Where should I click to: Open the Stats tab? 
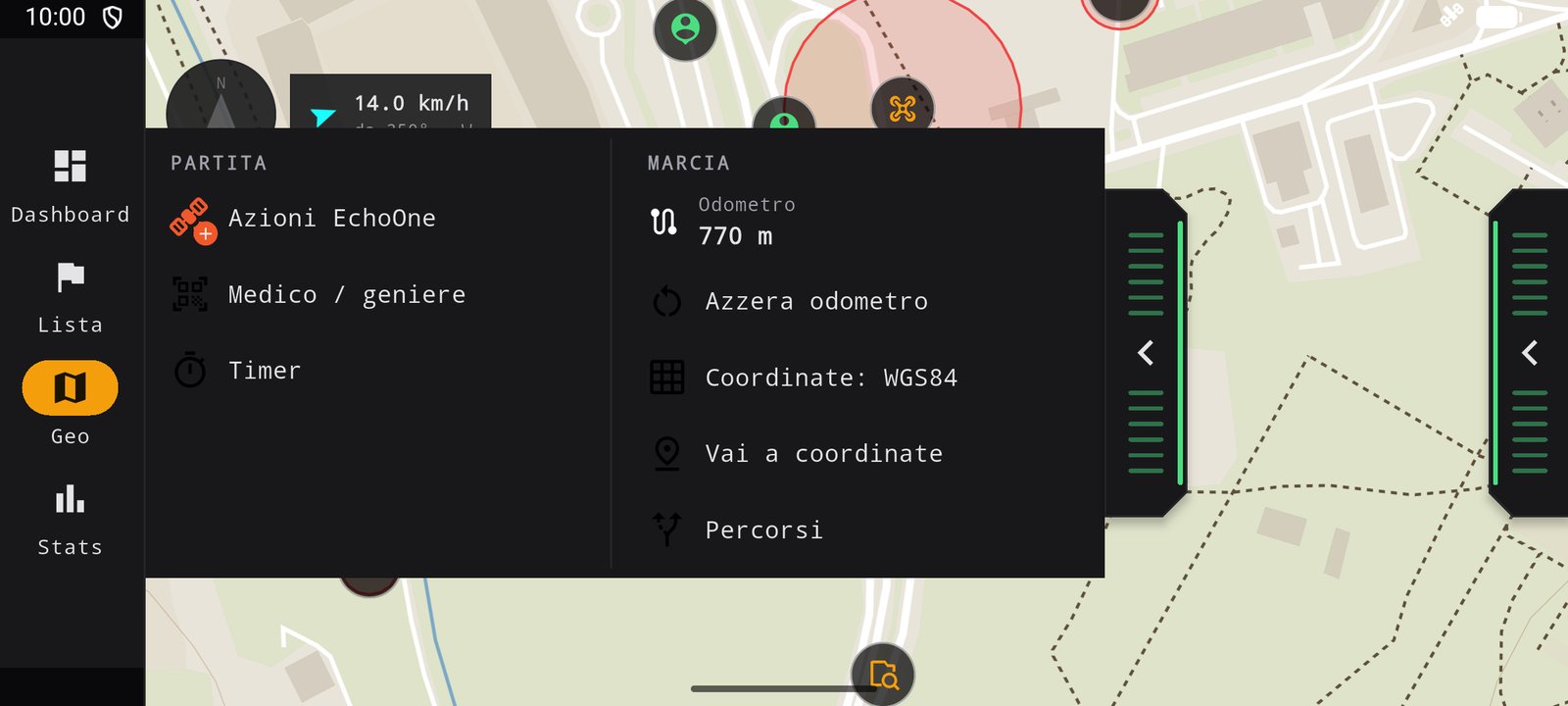pyautogui.click(x=70, y=520)
